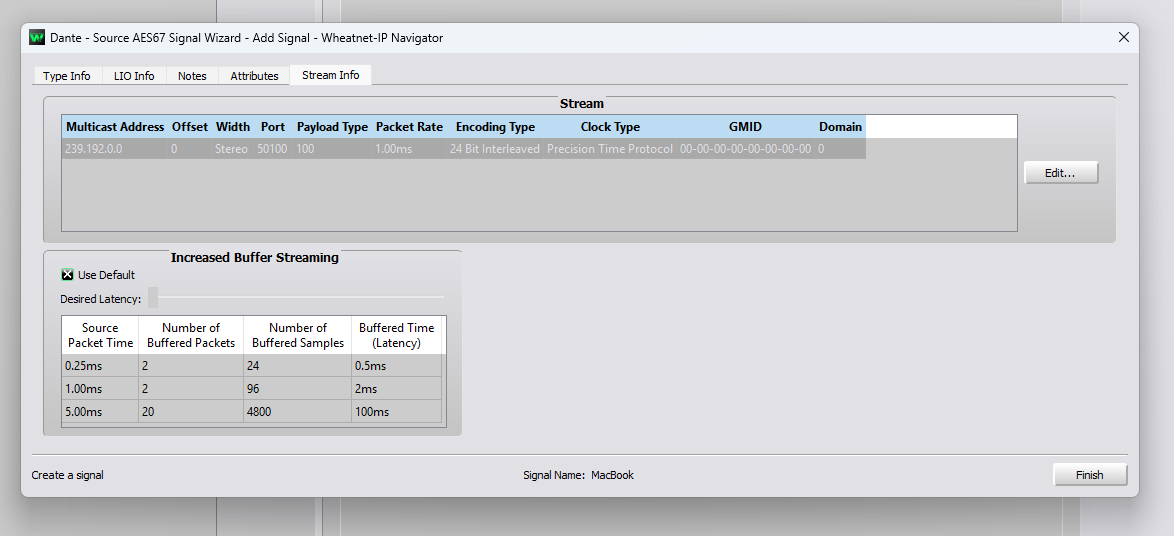This screenshot has height=536, width=1174.
Task: Go to the Attributes tab
Action: (x=254, y=76)
